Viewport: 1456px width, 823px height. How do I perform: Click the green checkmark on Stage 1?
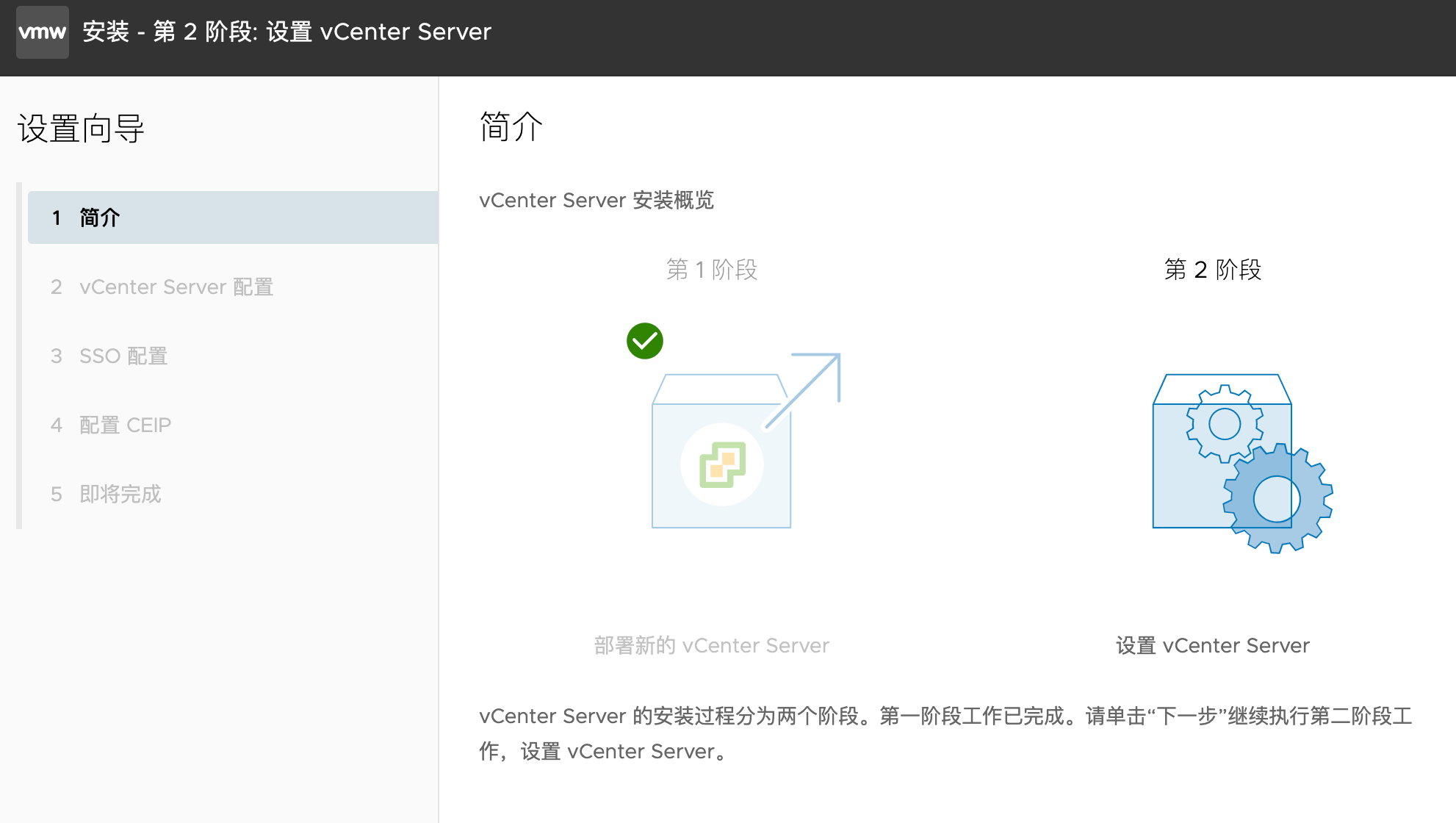[644, 341]
